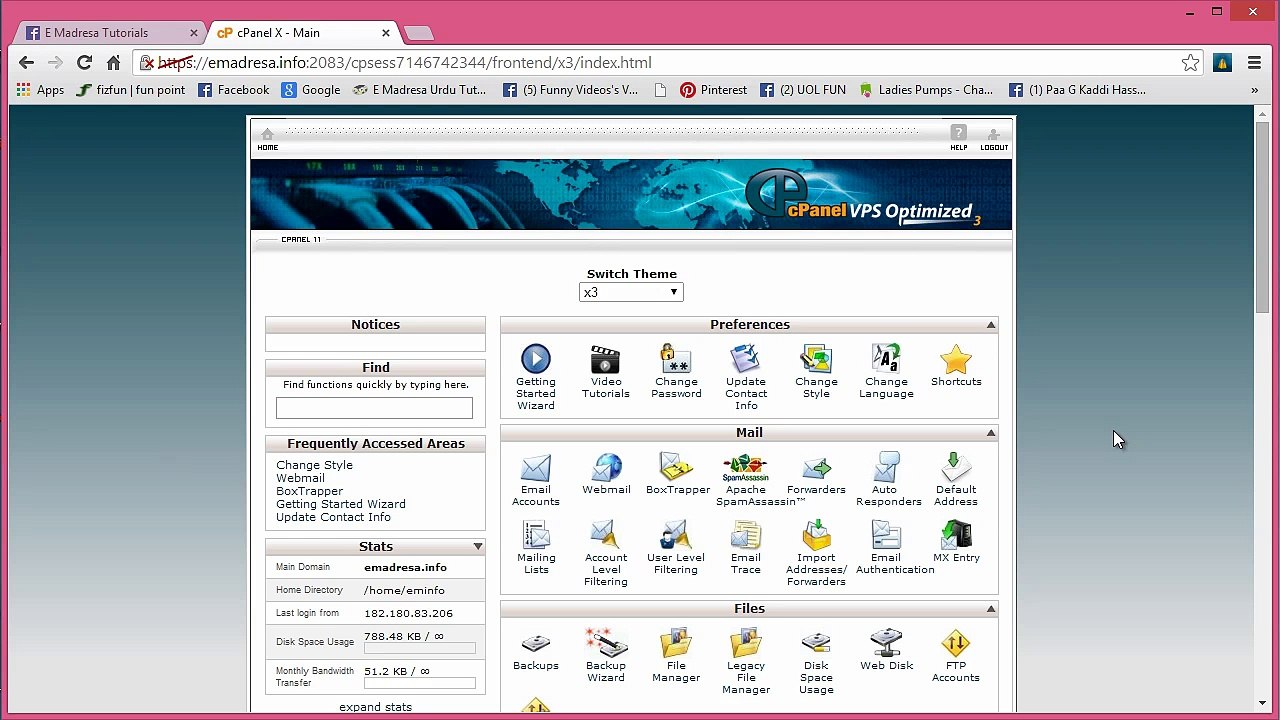
Task: Collapse the Stats panel arrow
Action: pyautogui.click(x=478, y=547)
